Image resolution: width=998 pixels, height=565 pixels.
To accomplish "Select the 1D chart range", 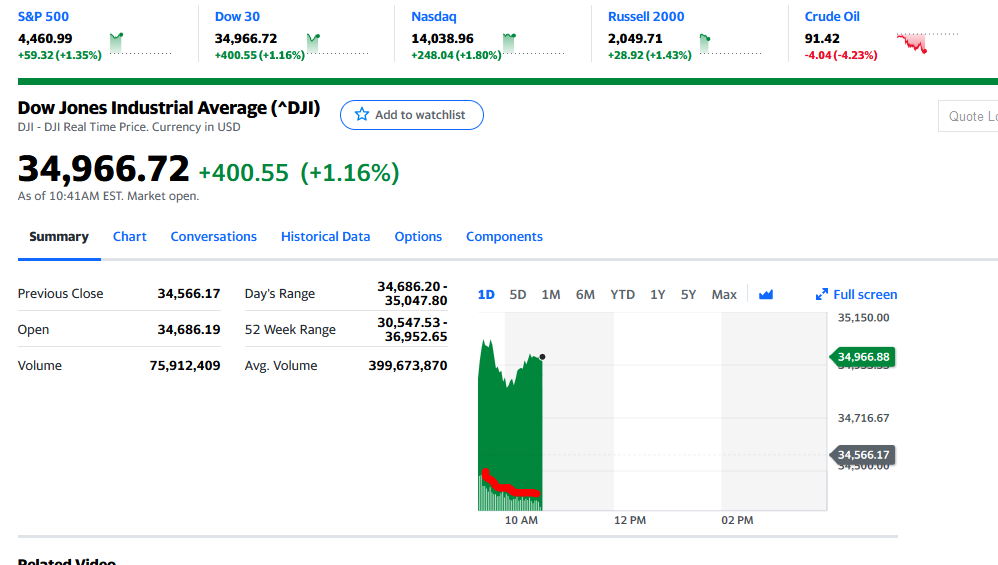I will pyautogui.click(x=486, y=295).
